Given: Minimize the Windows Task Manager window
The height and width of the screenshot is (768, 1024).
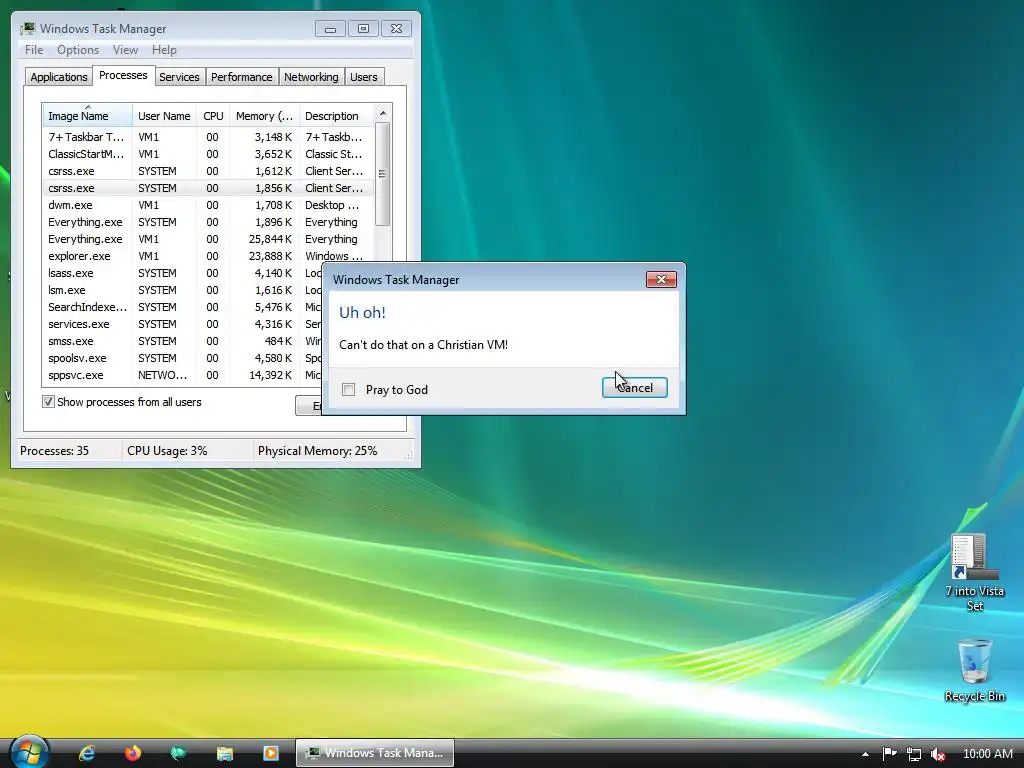Looking at the screenshot, I should (x=330, y=29).
